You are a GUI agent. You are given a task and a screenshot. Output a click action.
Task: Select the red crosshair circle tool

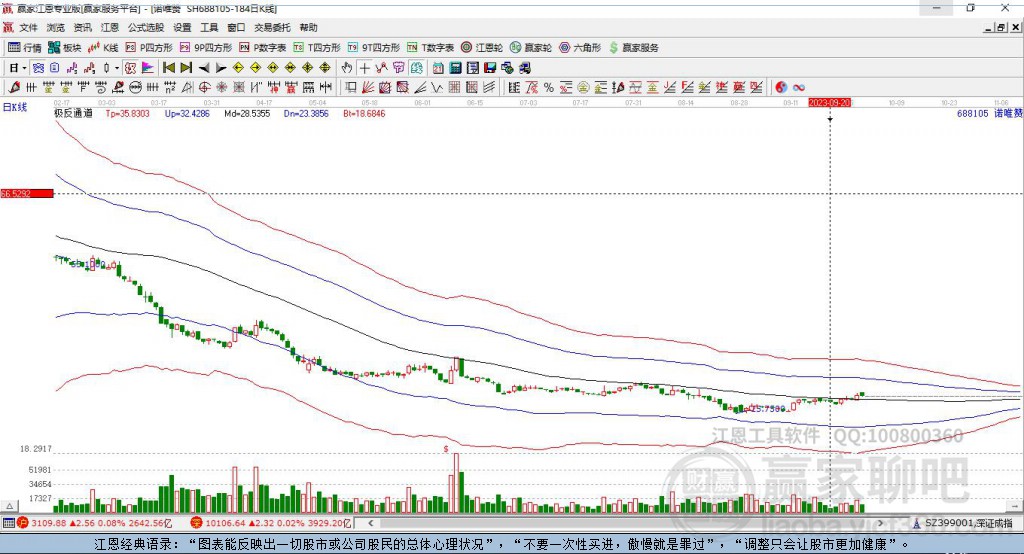pos(204,88)
